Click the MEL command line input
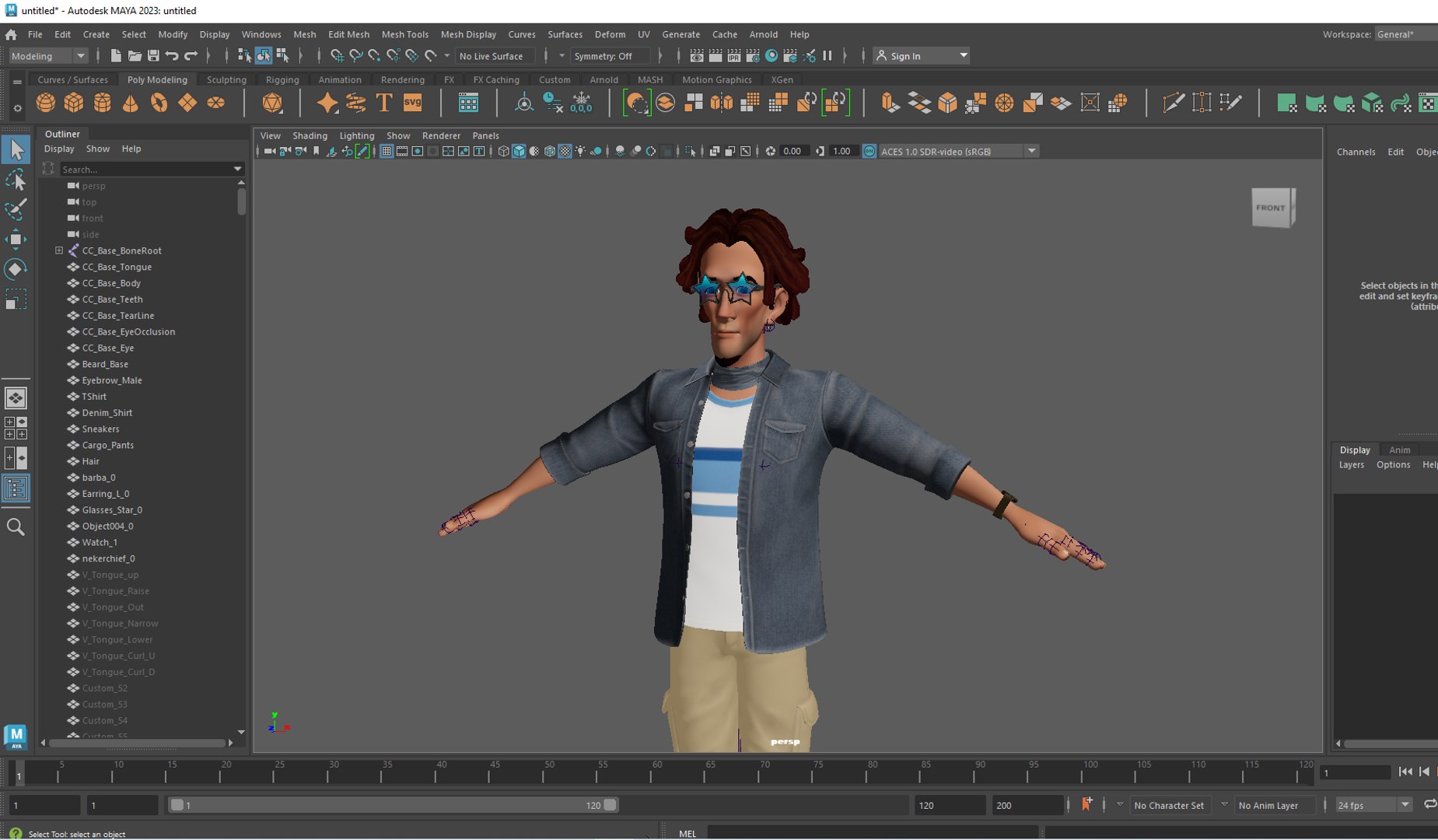The height and width of the screenshot is (840, 1438). 872,833
